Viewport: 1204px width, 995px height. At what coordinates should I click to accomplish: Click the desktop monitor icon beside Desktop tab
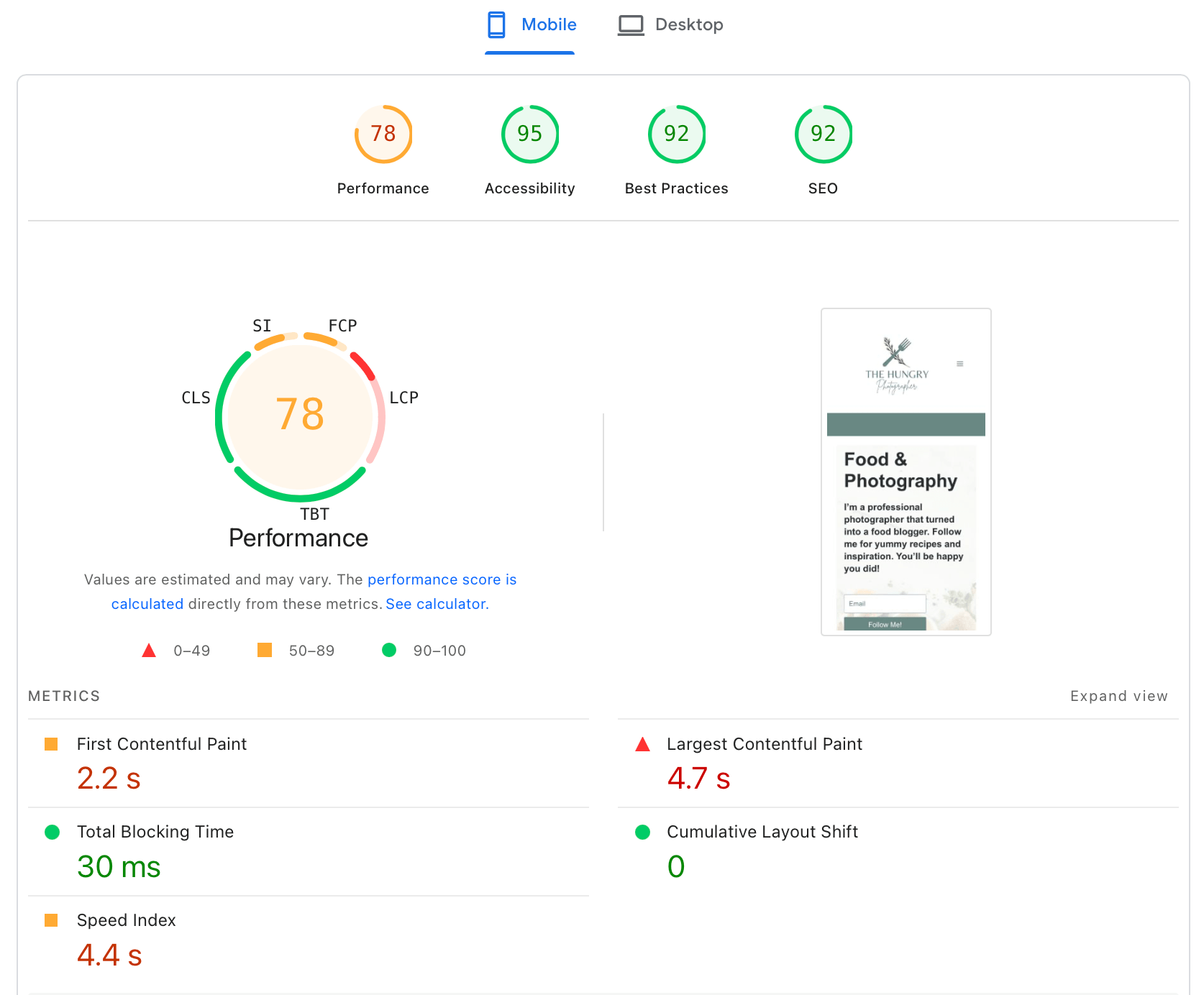click(631, 24)
